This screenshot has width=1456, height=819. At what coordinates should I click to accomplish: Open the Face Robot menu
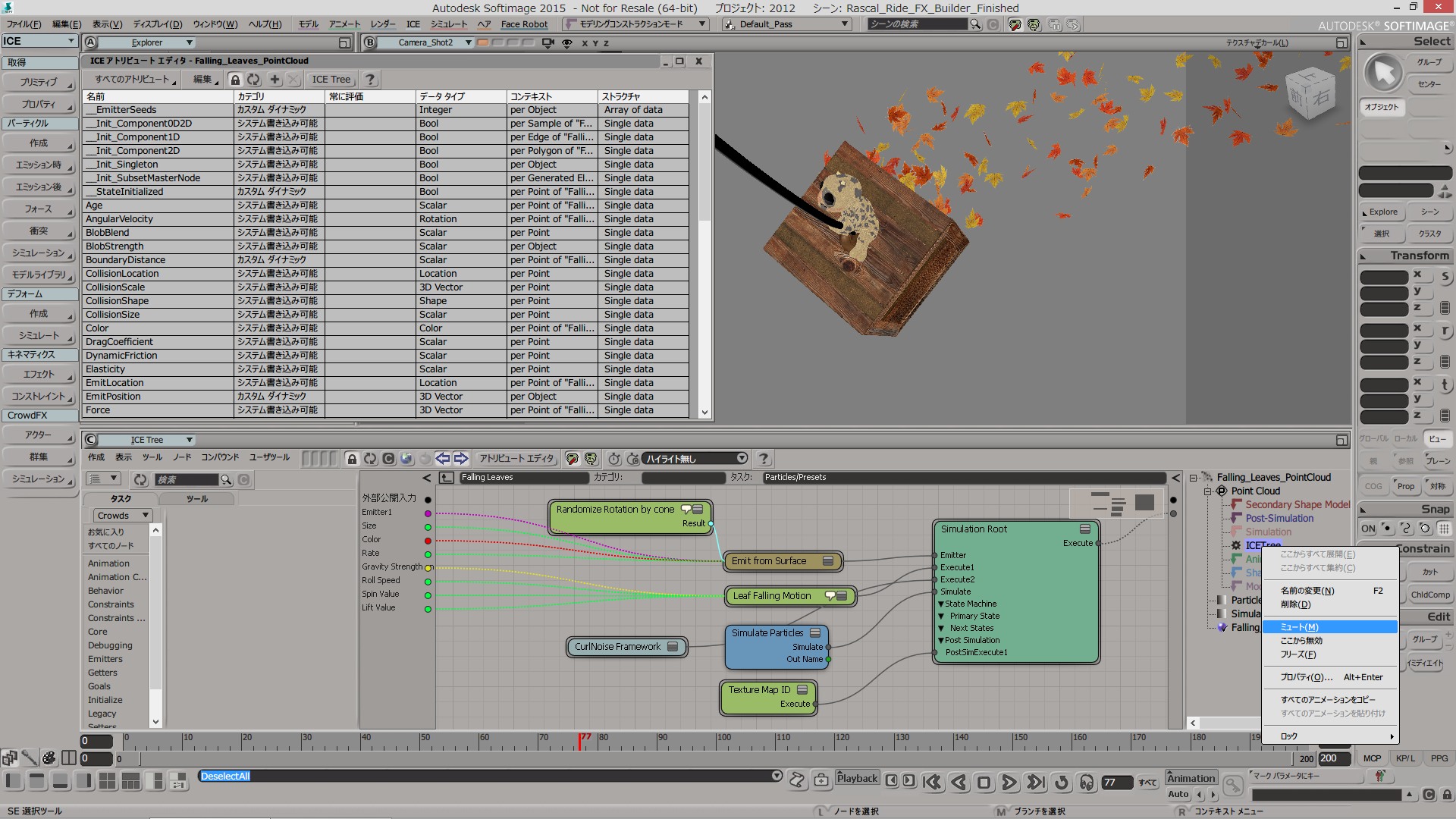tap(524, 24)
